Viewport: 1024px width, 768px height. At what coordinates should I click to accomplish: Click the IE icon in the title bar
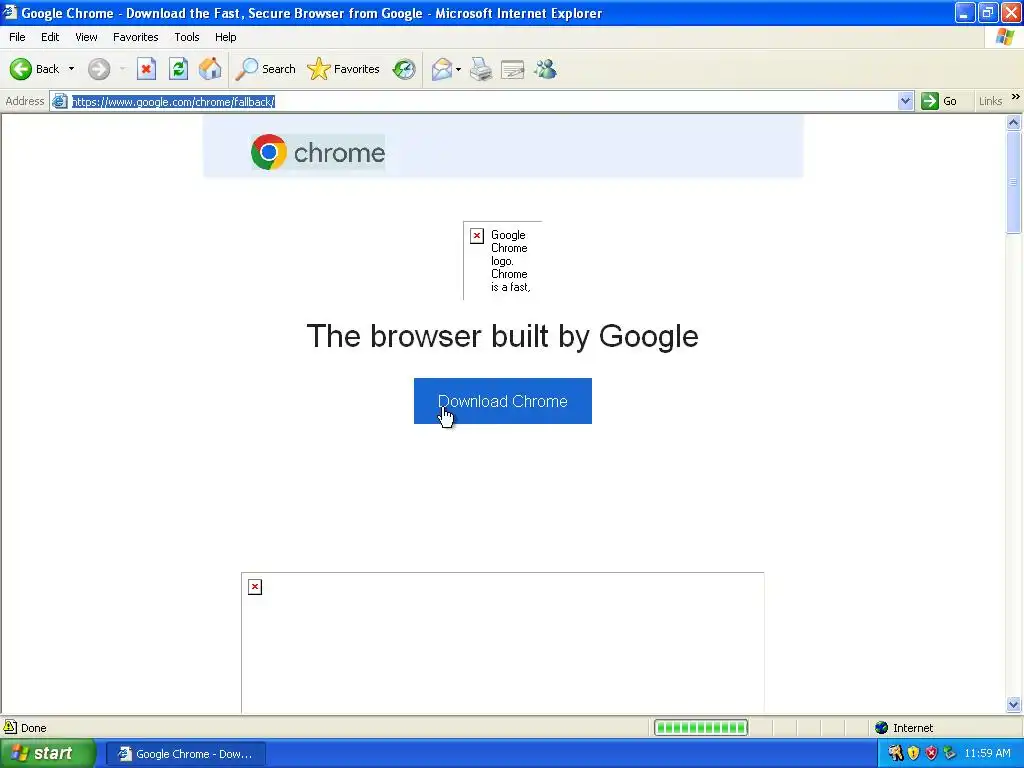tap(10, 12)
